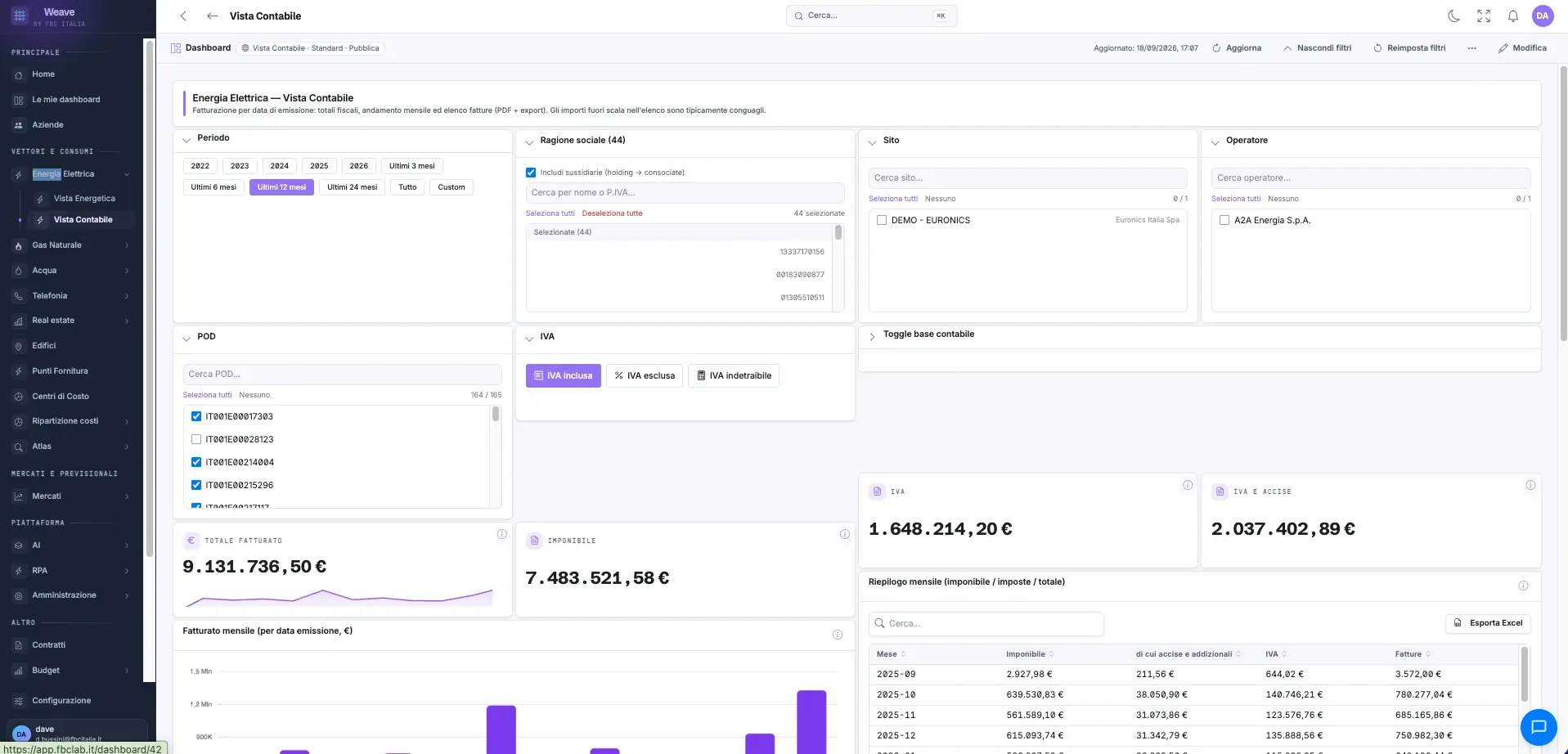This screenshot has width=1568, height=754.
Task: Click Modifica dashboard button
Action: [x=1522, y=48]
